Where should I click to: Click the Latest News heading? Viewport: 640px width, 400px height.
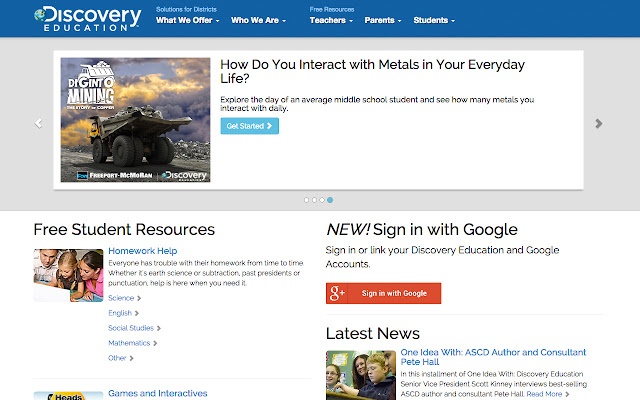point(373,333)
